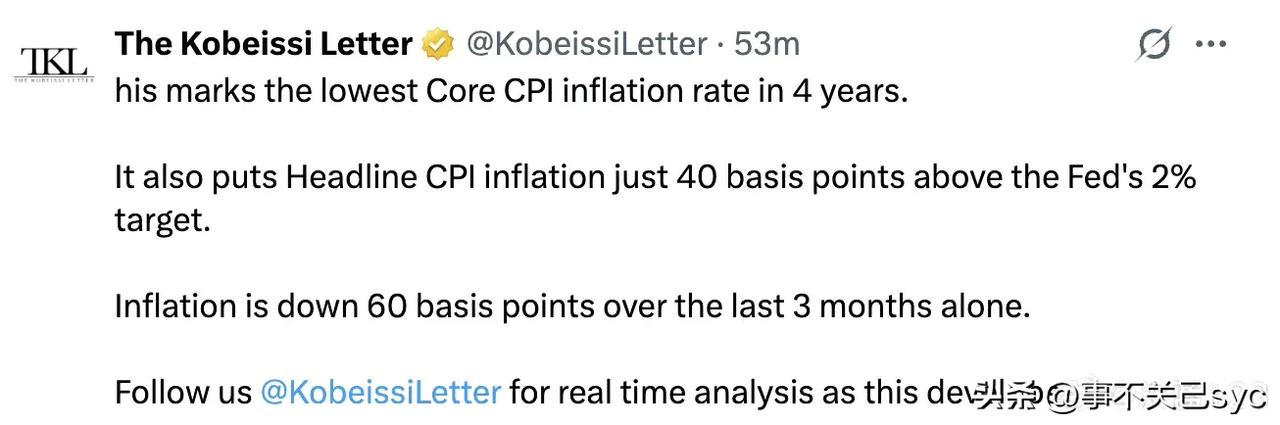Viewport: 1280px width, 425px height.
Task: Click the blue @KobeissiLetter mention in the tweet body
Action: coord(380,390)
